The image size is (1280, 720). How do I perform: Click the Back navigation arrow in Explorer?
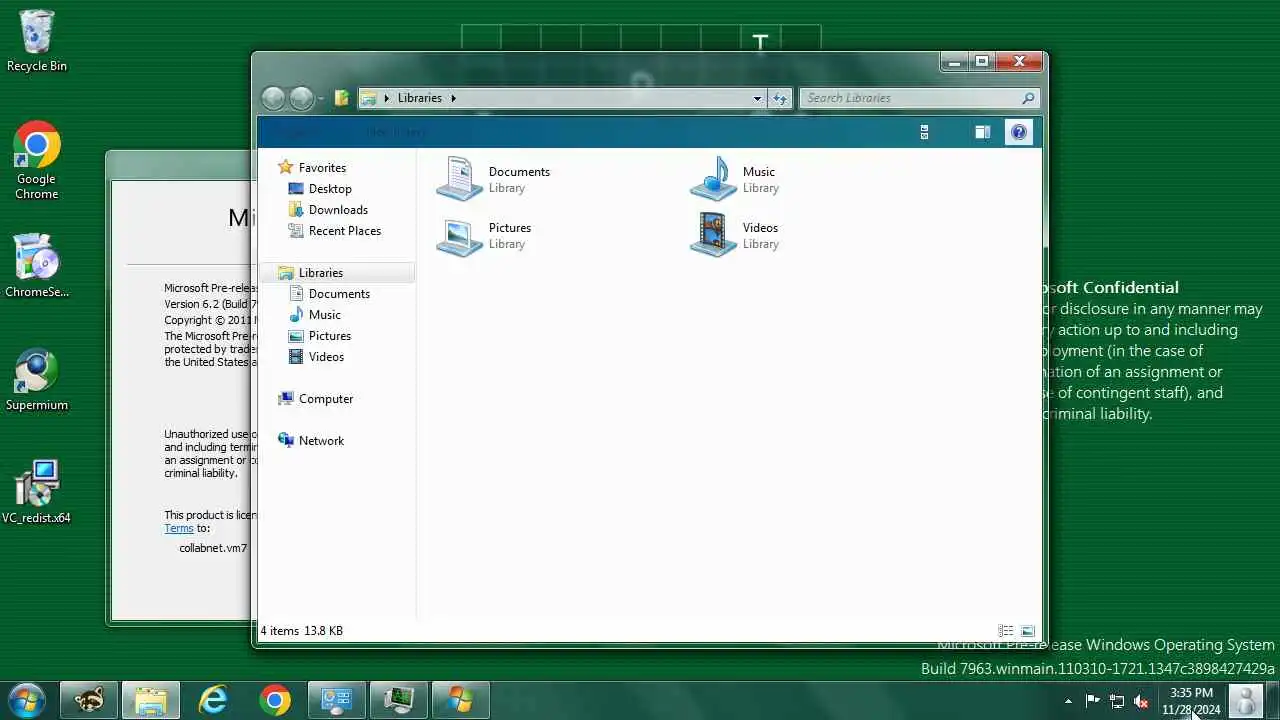coord(273,98)
